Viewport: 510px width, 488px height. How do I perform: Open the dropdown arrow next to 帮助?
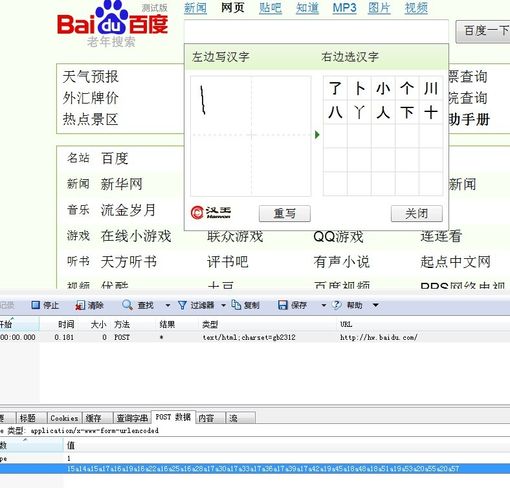pyautogui.click(x=376, y=305)
